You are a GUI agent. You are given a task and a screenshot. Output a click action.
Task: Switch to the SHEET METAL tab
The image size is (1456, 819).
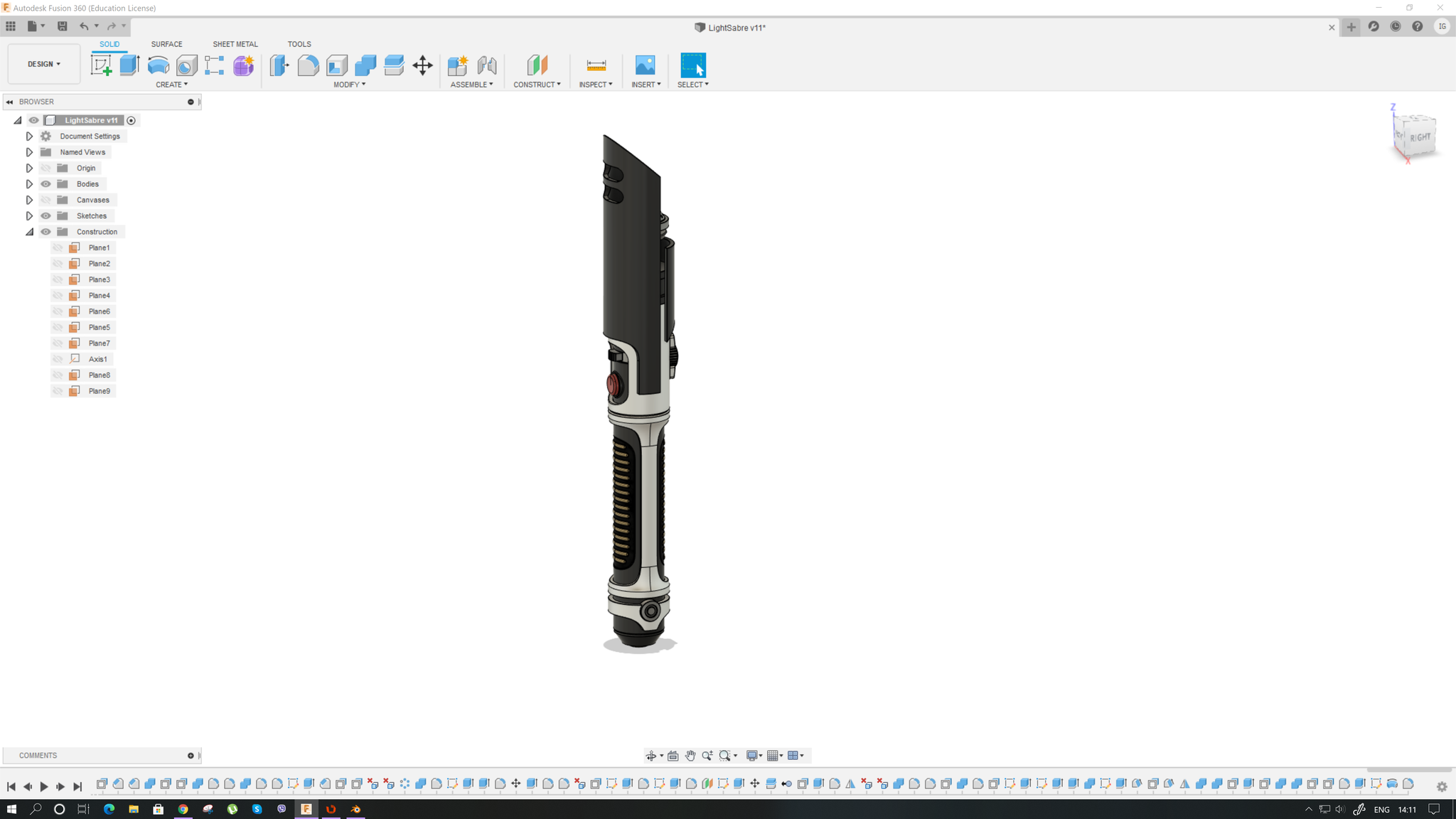pyautogui.click(x=235, y=44)
